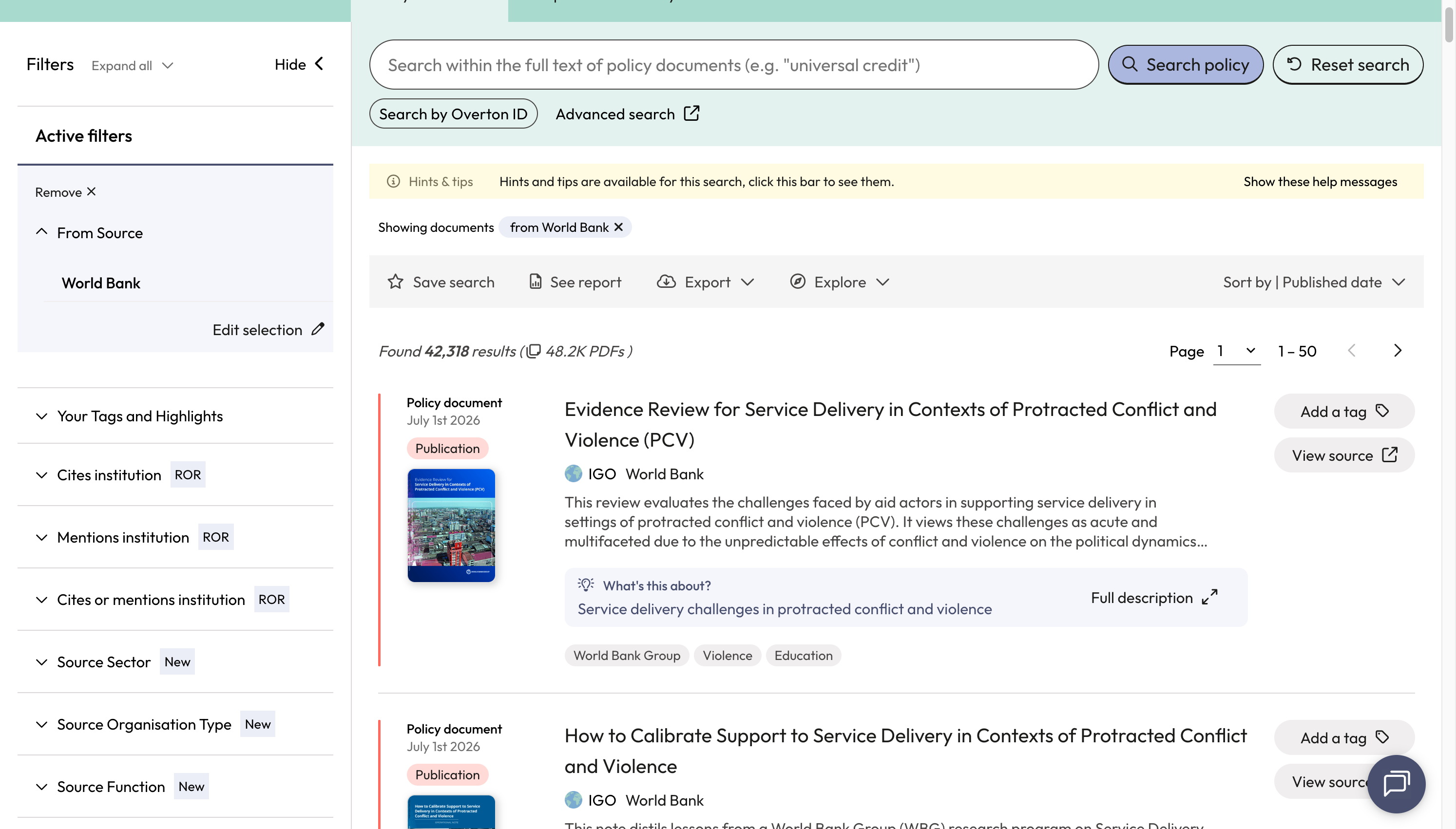Click the World Bank Group topic tag

click(x=626, y=655)
